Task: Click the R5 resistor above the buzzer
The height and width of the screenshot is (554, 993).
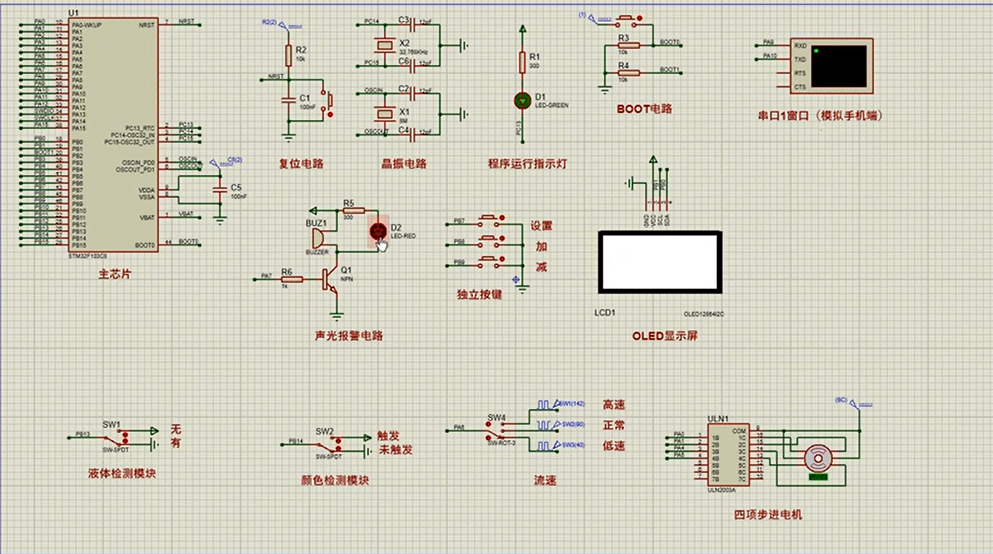Action: 353,211
